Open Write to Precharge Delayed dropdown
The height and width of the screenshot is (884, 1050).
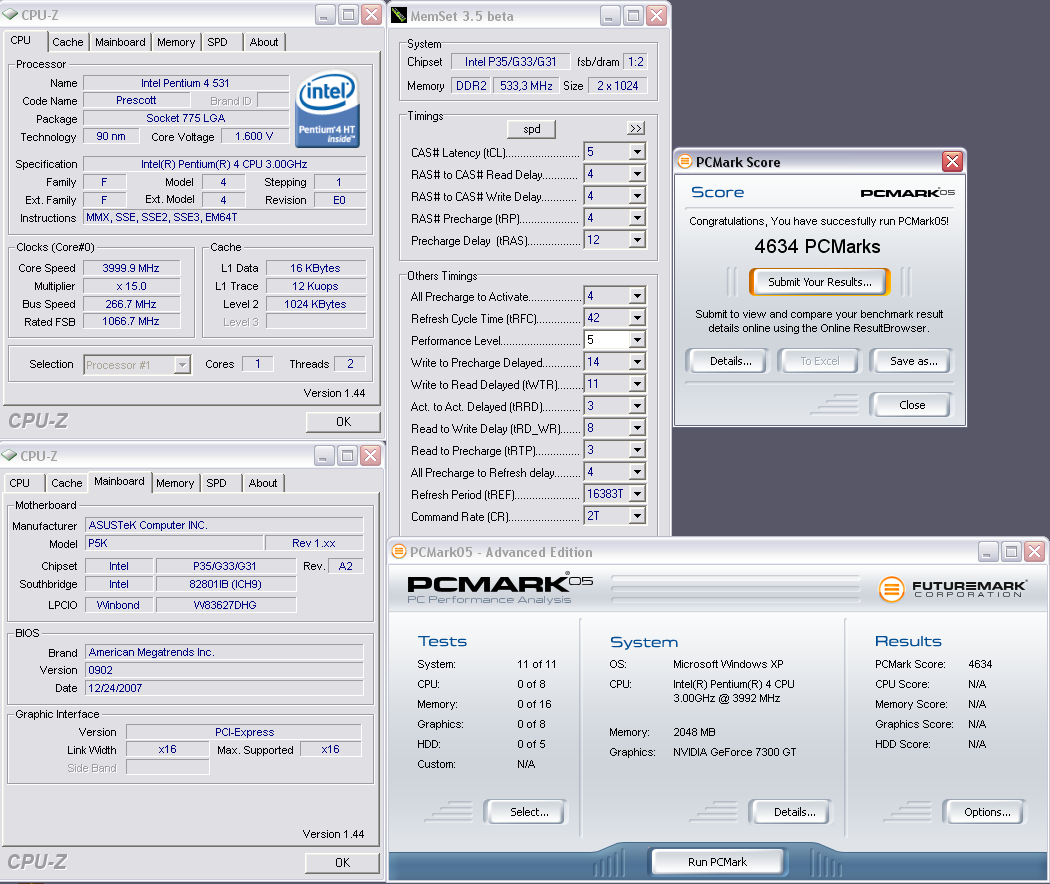[637, 362]
